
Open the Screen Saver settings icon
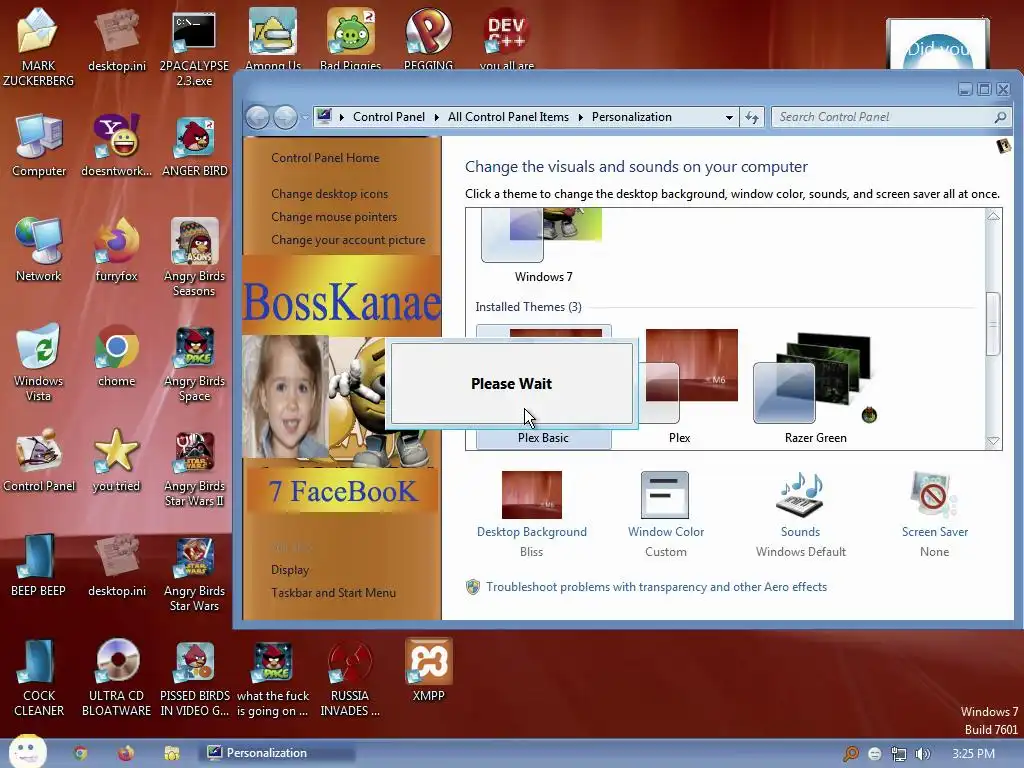[x=935, y=494]
